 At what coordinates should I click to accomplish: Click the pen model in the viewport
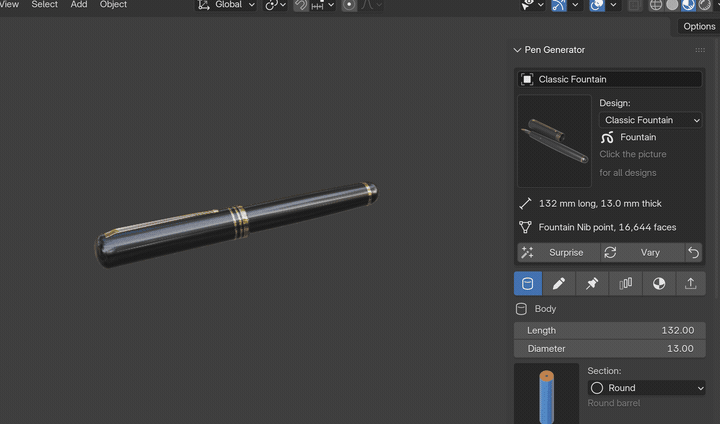coord(236,224)
